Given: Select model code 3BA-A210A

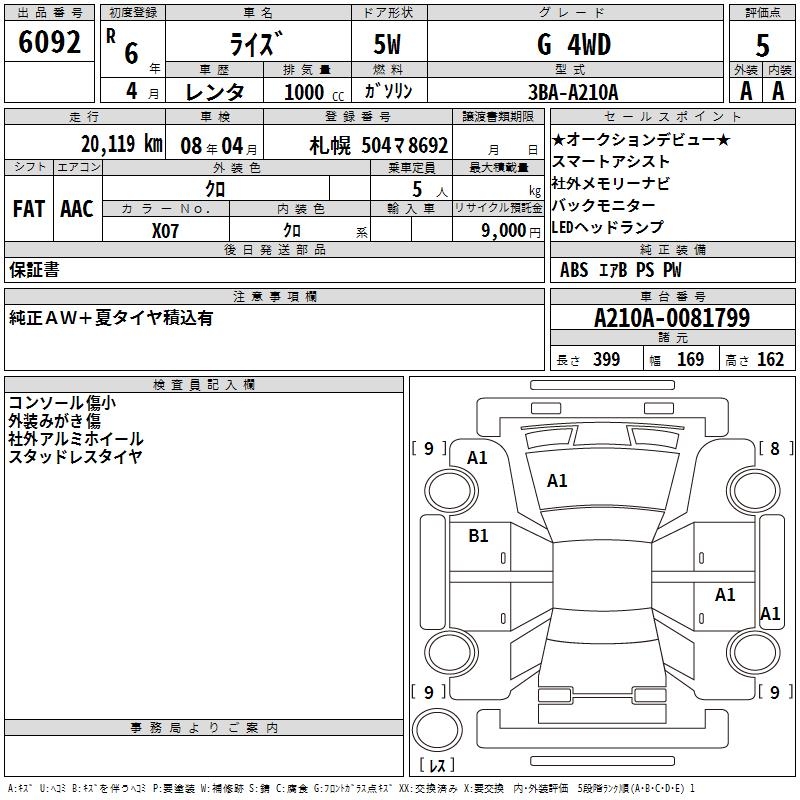Looking at the screenshot, I should tap(573, 92).
